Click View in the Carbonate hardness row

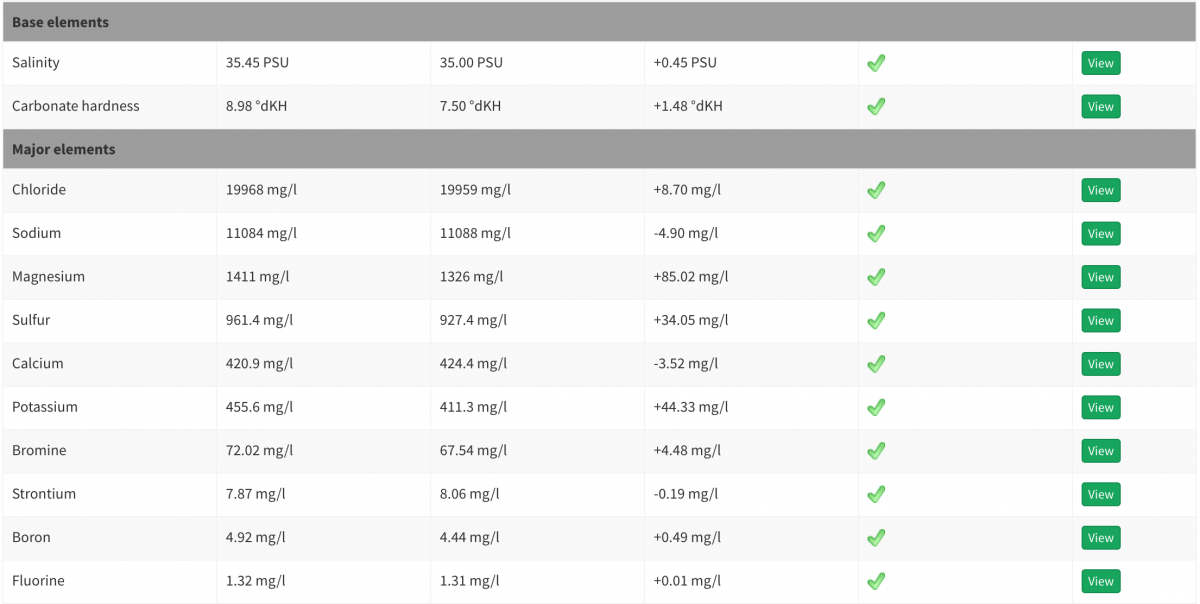pos(1100,107)
